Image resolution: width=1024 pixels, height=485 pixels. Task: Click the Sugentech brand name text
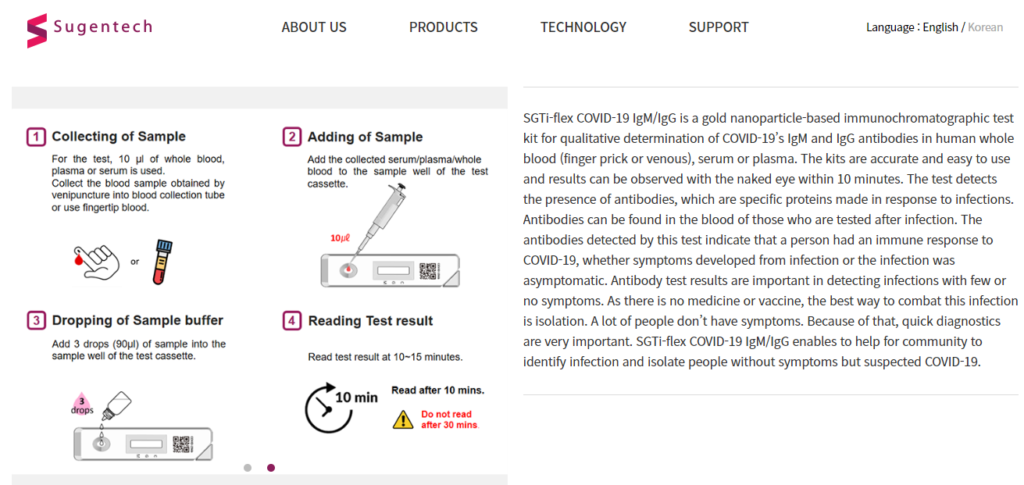pos(103,27)
